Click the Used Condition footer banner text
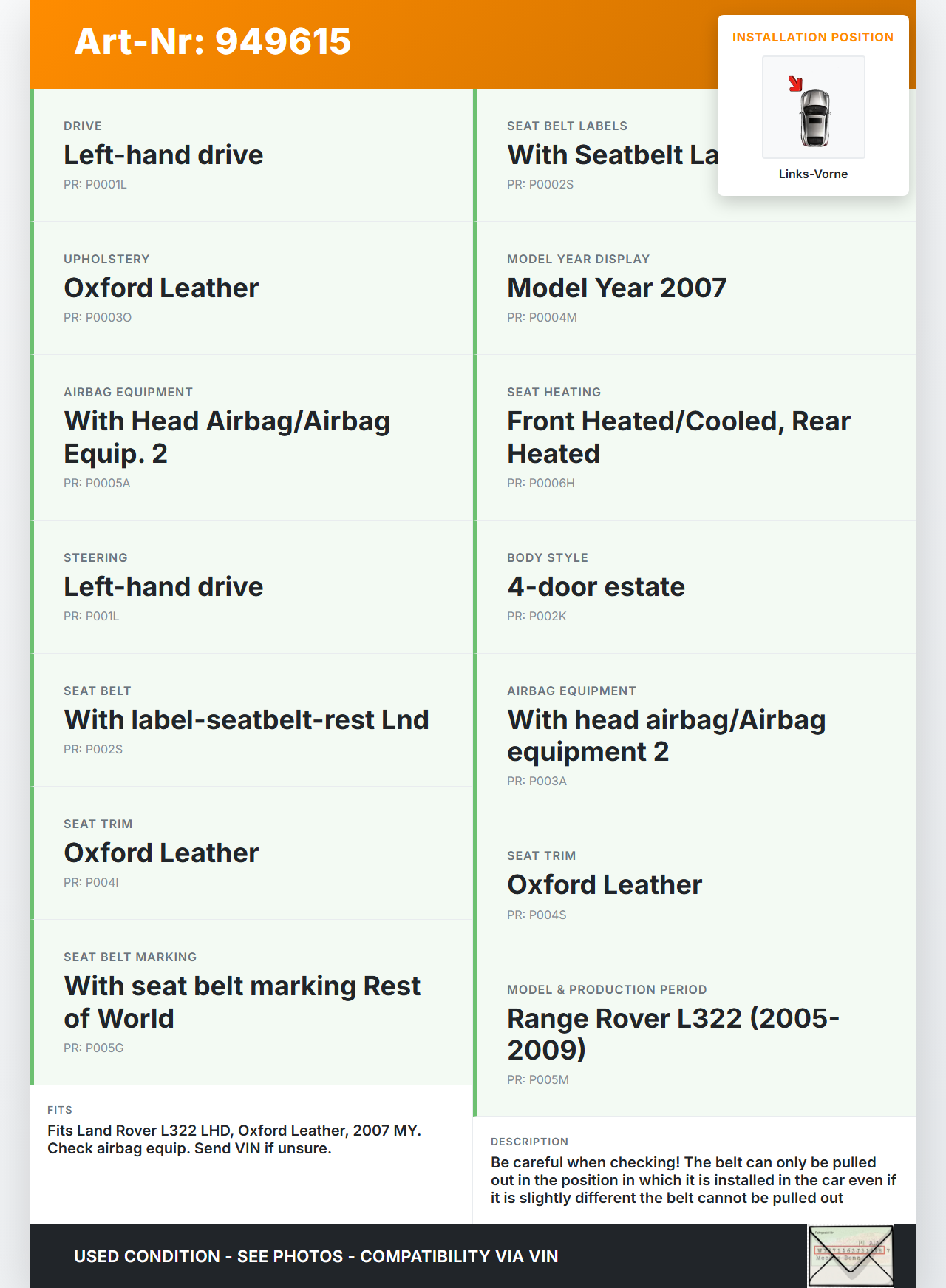This screenshot has width=946, height=1288. click(x=316, y=1256)
